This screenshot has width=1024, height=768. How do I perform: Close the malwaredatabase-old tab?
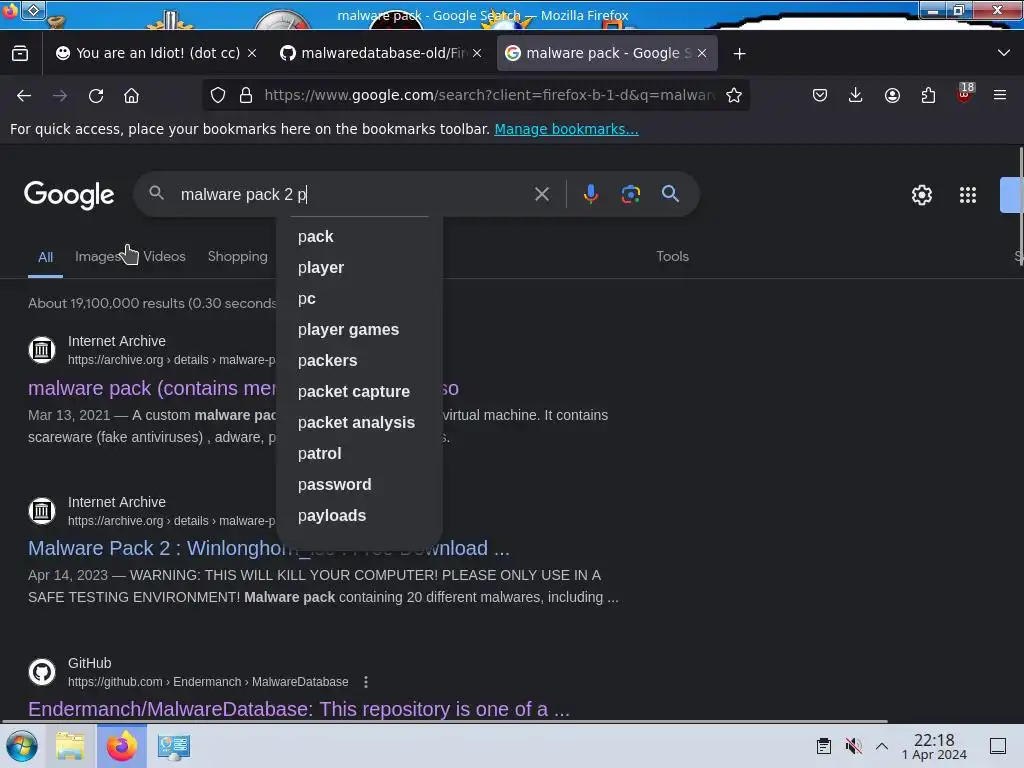tap(477, 54)
